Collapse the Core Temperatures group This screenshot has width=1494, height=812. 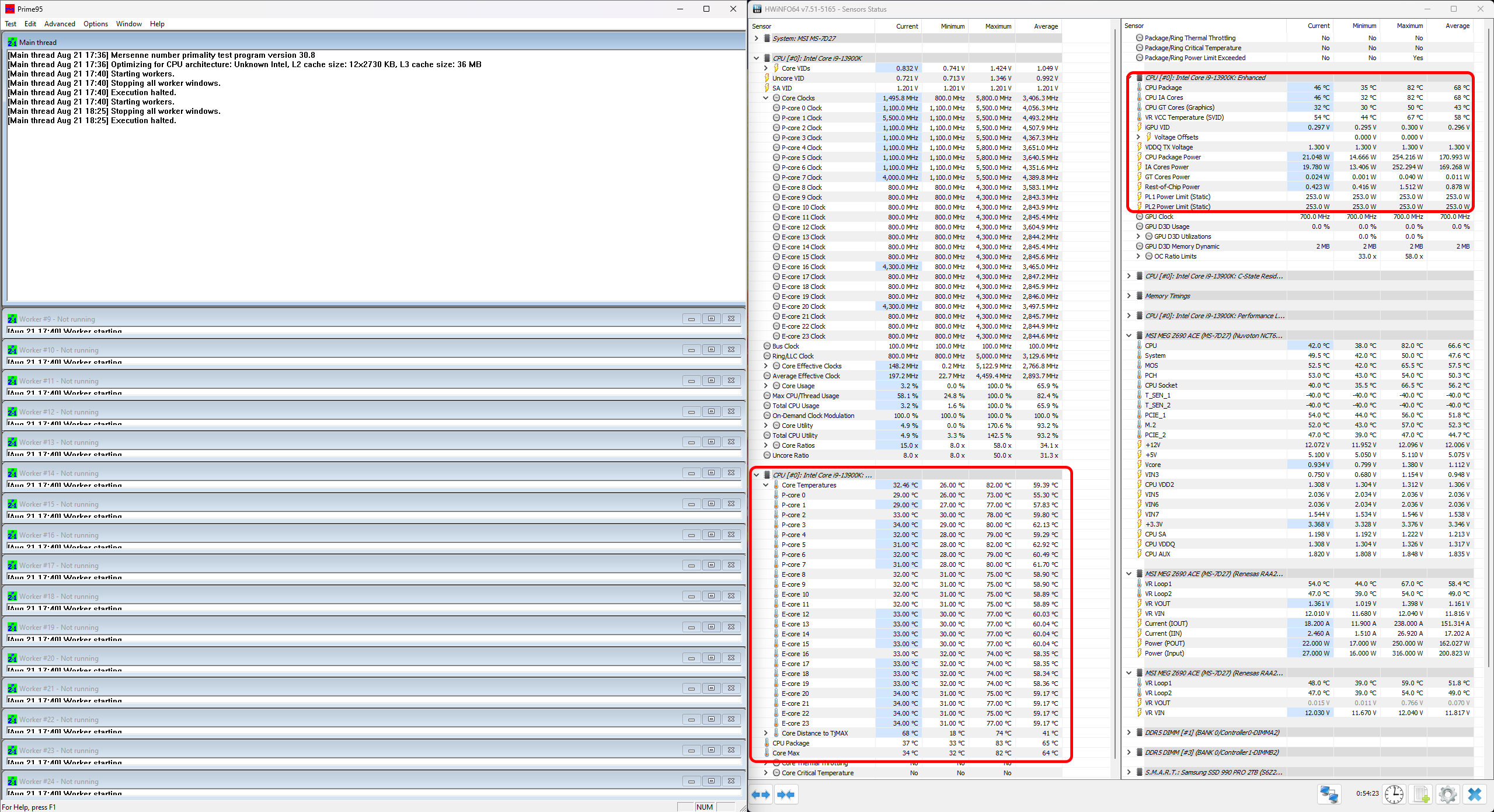click(x=766, y=485)
